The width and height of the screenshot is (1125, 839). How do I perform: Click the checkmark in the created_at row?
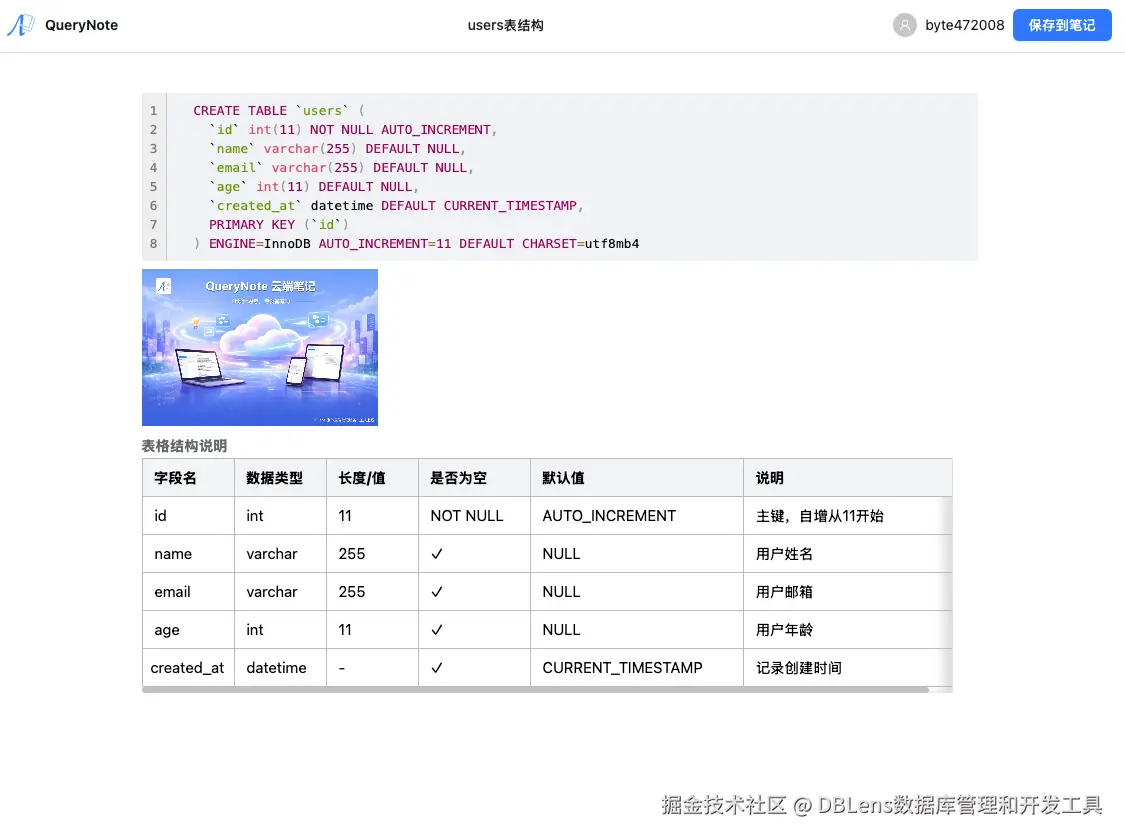coord(436,668)
